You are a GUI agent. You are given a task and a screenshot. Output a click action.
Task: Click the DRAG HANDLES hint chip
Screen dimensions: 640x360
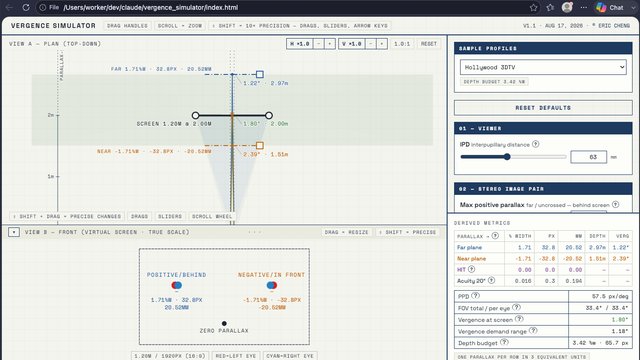coord(127,26)
